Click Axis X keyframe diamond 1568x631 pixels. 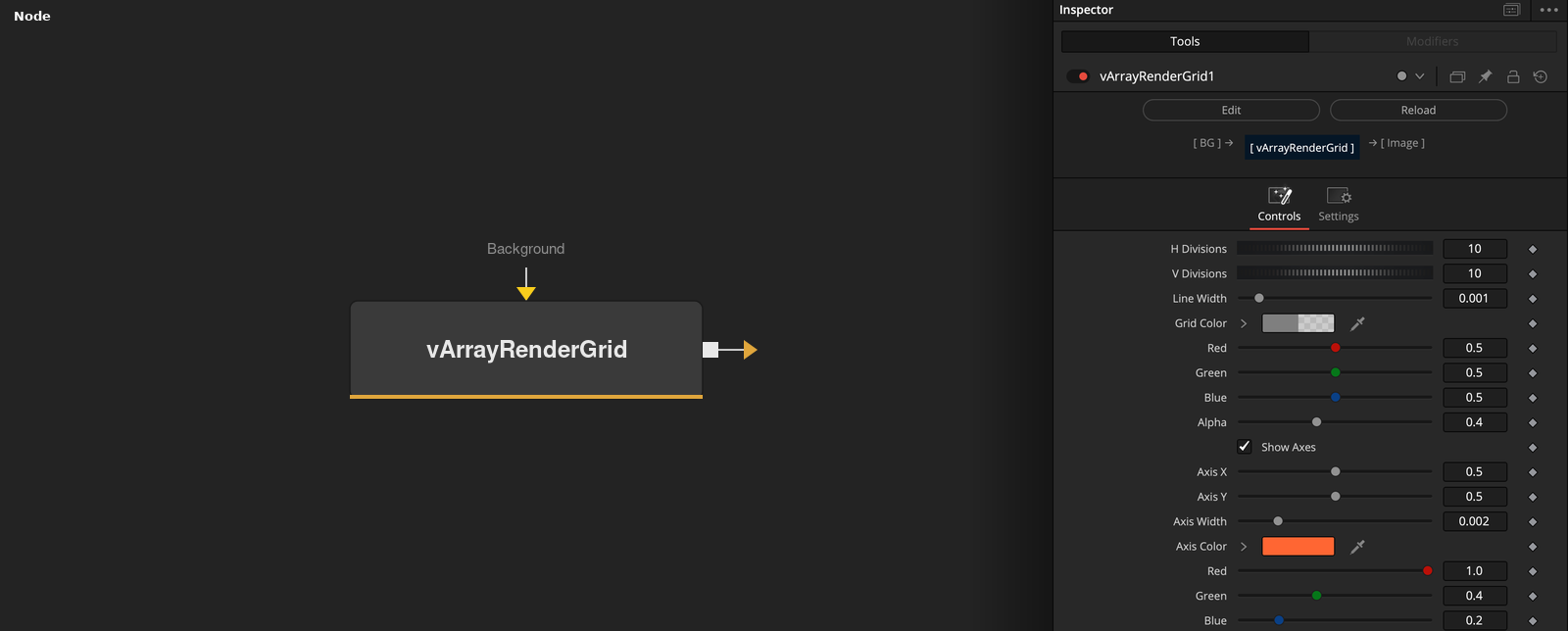(1533, 472)
